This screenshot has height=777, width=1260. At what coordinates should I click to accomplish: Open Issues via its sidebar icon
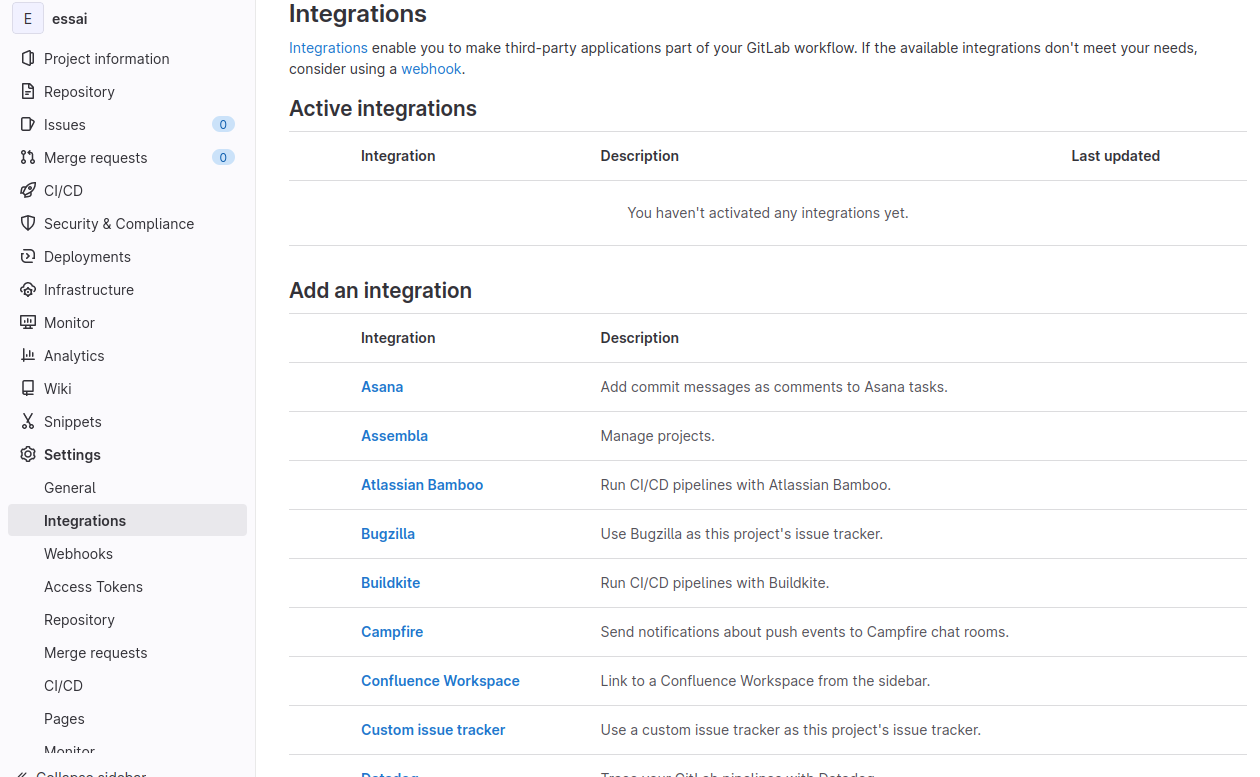(x=28, y=125)
